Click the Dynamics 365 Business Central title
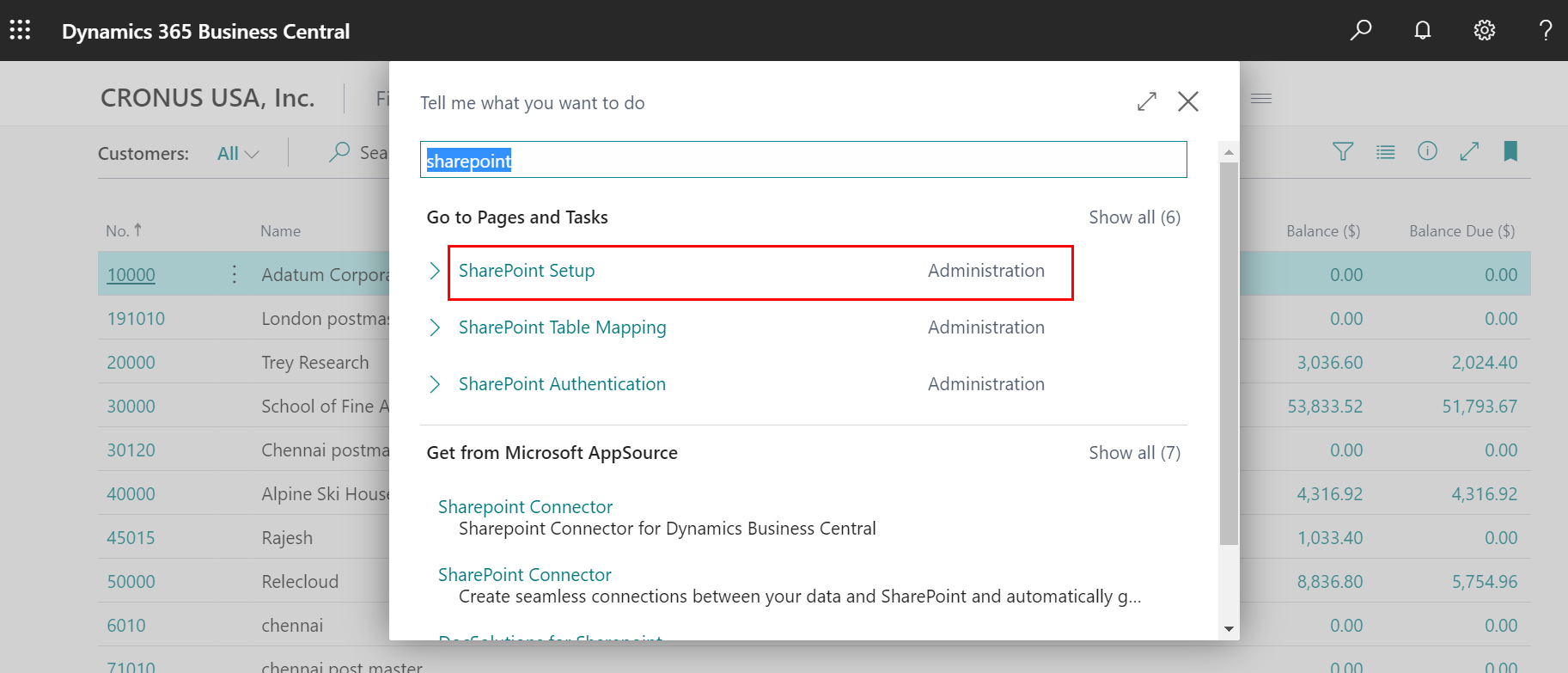The image size is (1568, 673). [x=206, y=32]
